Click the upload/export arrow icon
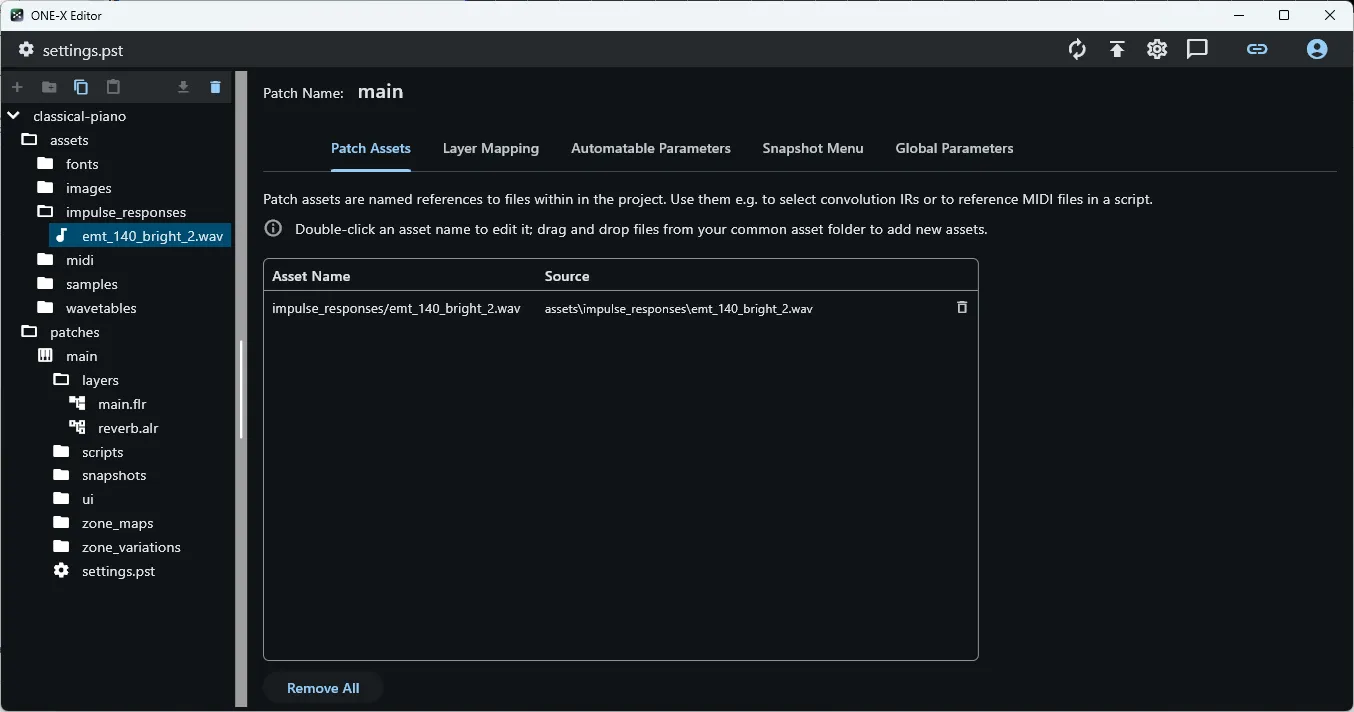The image size is (1354, 712). point(1117,49)
